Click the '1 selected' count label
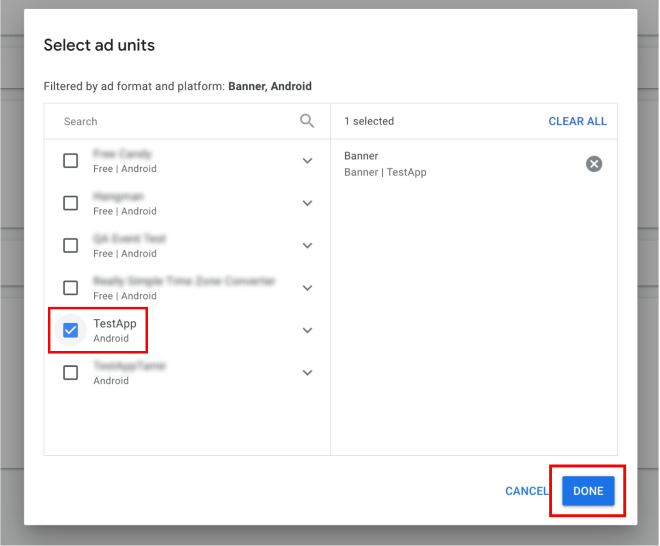The width and height of the screenshot is (660, 546). coord(369,121)
